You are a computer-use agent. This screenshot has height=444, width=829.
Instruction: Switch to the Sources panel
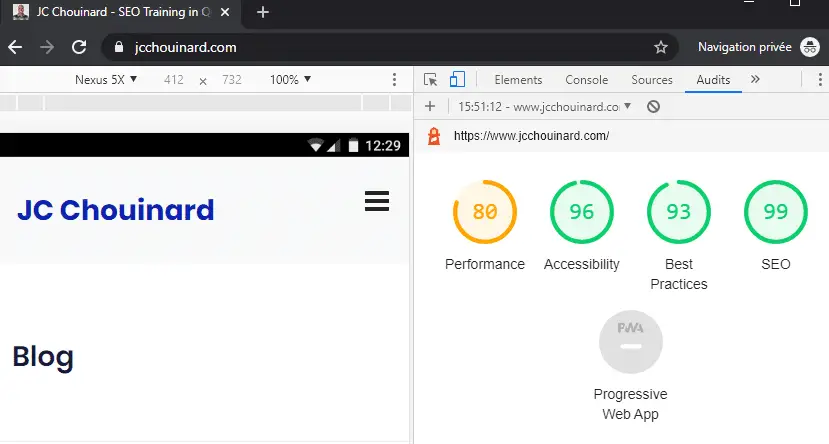(x=652, y=80)
